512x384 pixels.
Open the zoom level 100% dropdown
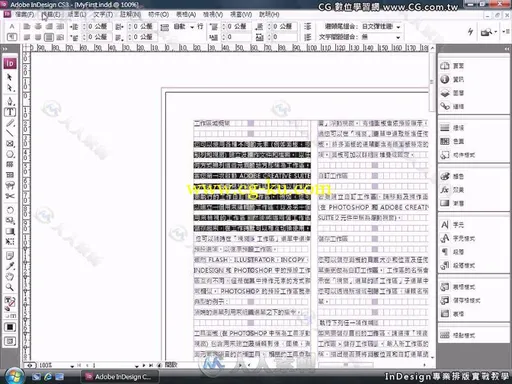pos(72,366)
